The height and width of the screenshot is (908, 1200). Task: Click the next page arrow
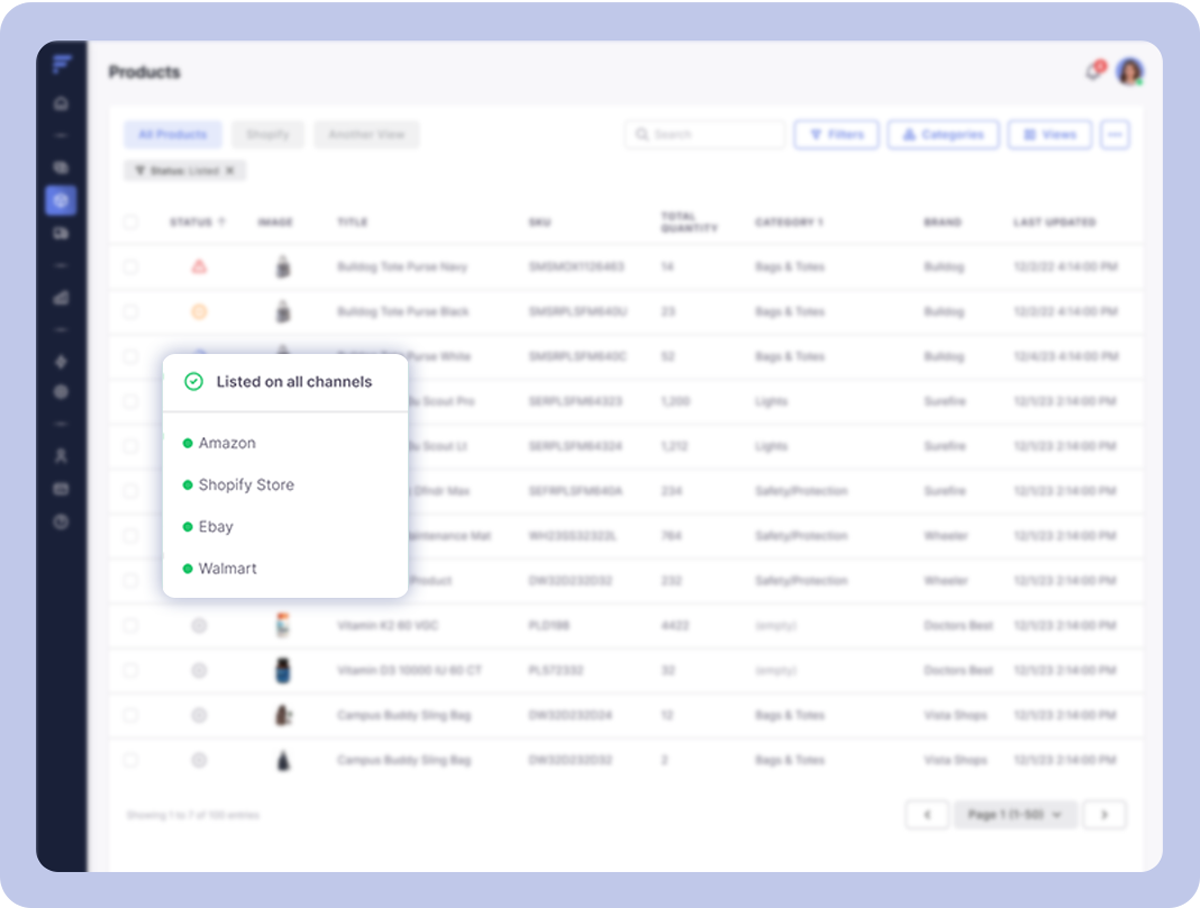coord(1104,814)
